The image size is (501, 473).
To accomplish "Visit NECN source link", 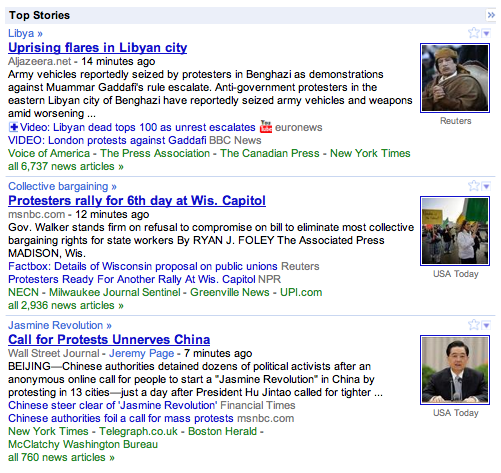I will click(x=23, y=292).
